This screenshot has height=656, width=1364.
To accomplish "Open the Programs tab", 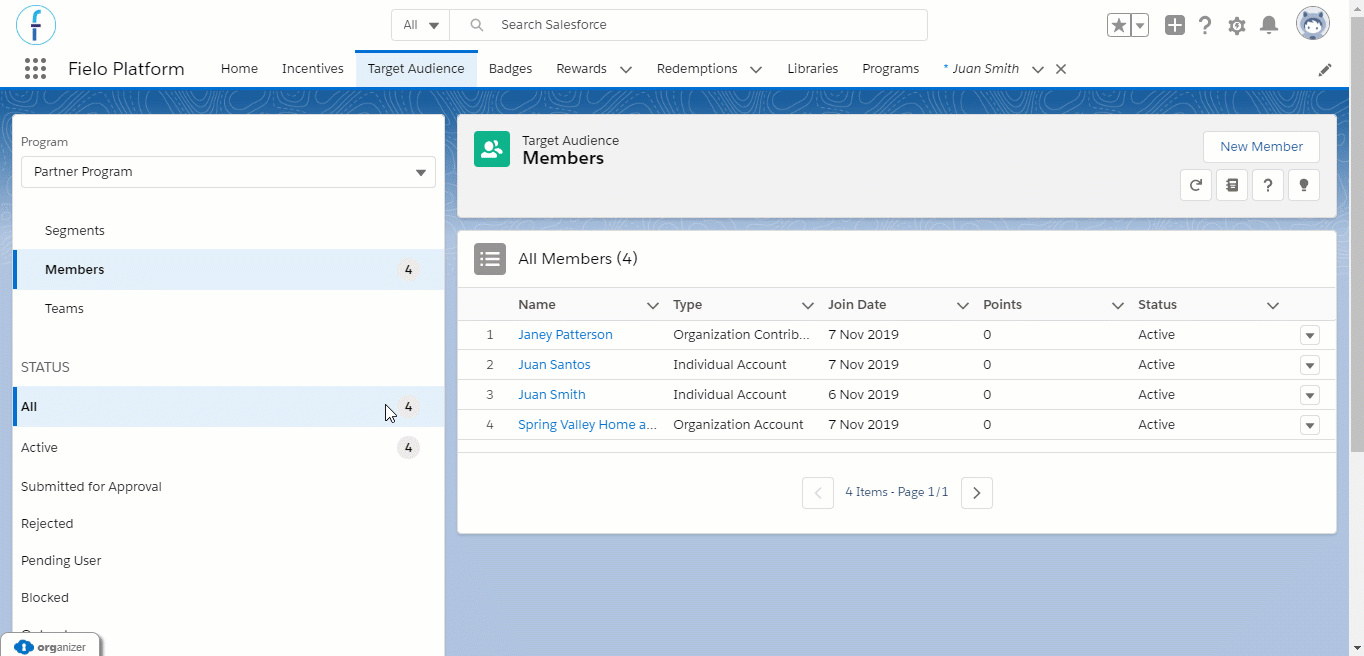I will (x=891, y=69).
